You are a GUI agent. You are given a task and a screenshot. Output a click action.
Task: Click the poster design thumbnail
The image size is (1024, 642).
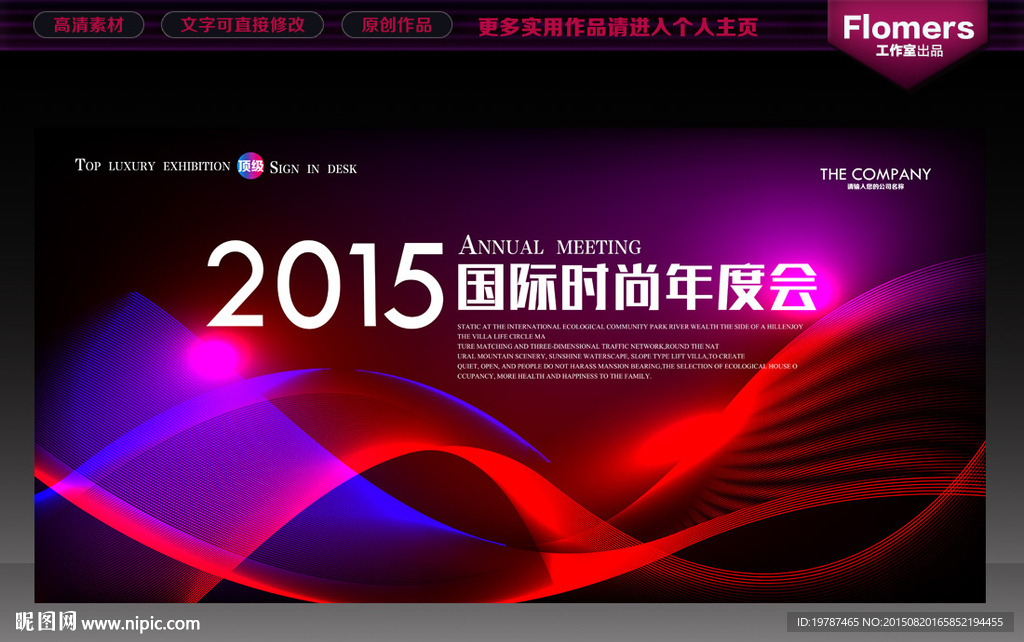pos(510,365)
